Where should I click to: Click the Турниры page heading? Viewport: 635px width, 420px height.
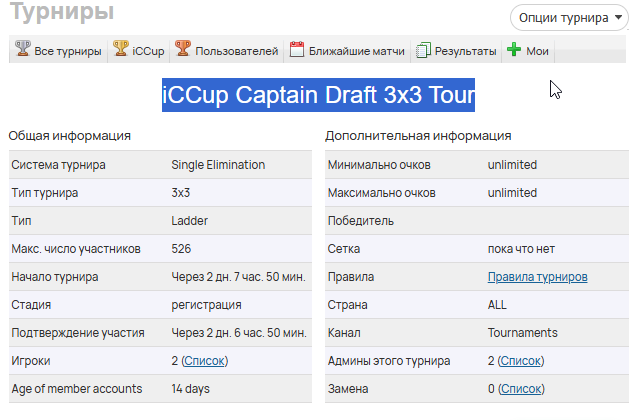pos(62,11)
